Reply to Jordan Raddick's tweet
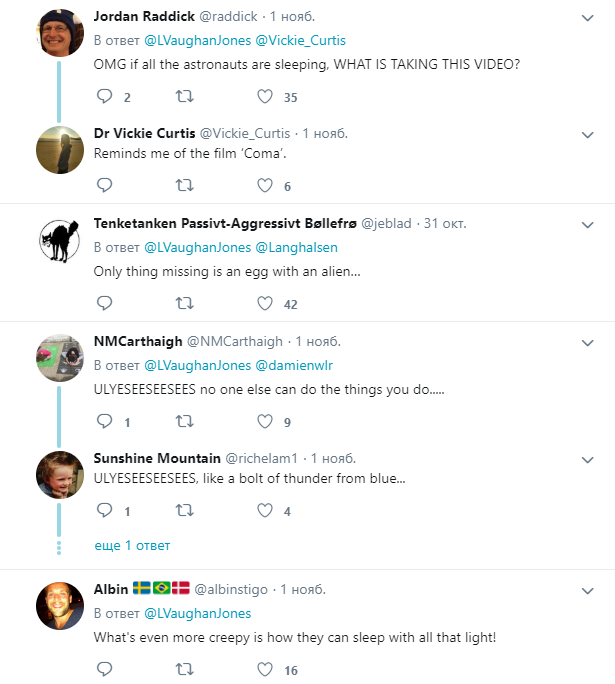 click(x=104, y=97)
